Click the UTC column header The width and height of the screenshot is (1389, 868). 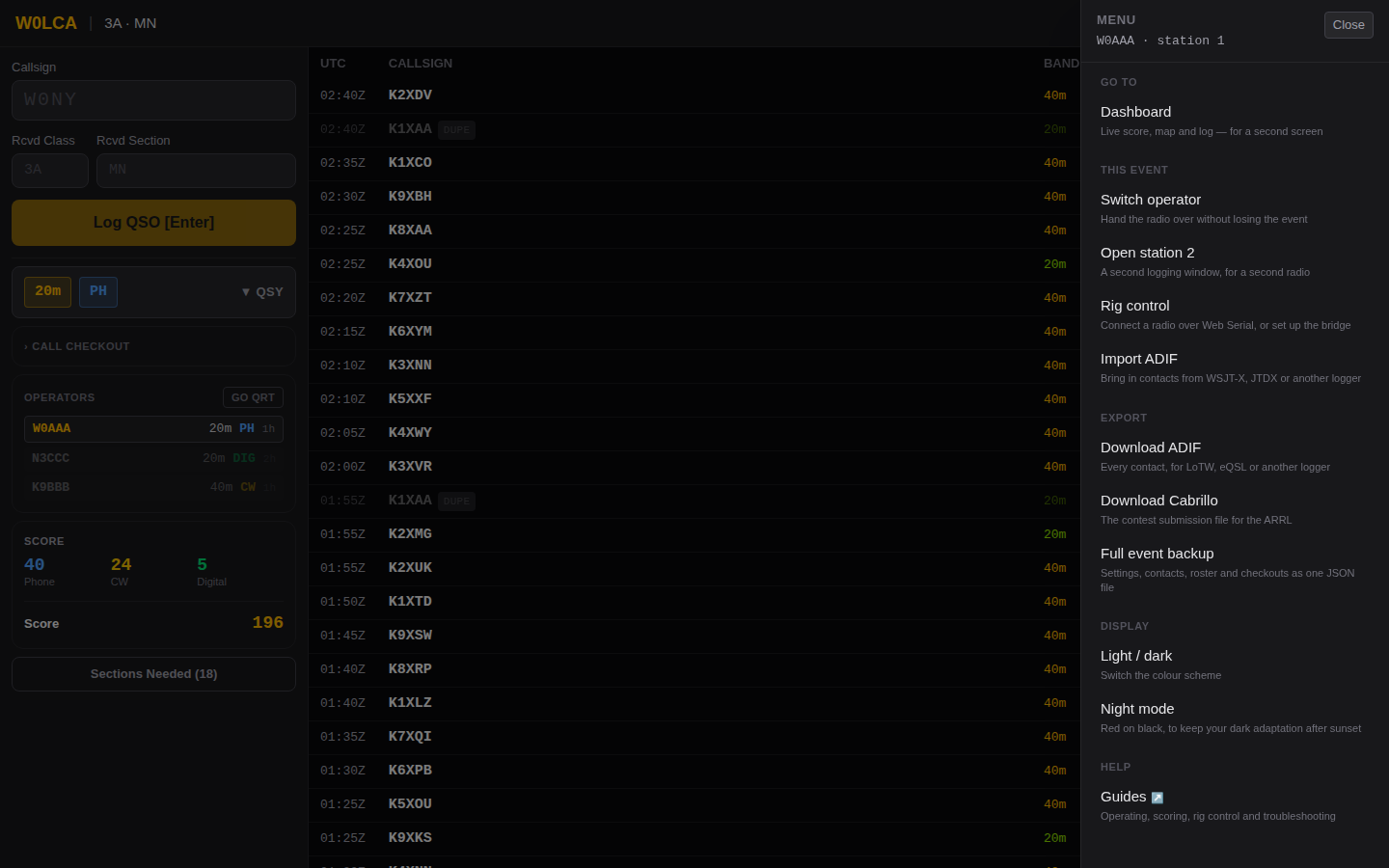coord(333,64)
